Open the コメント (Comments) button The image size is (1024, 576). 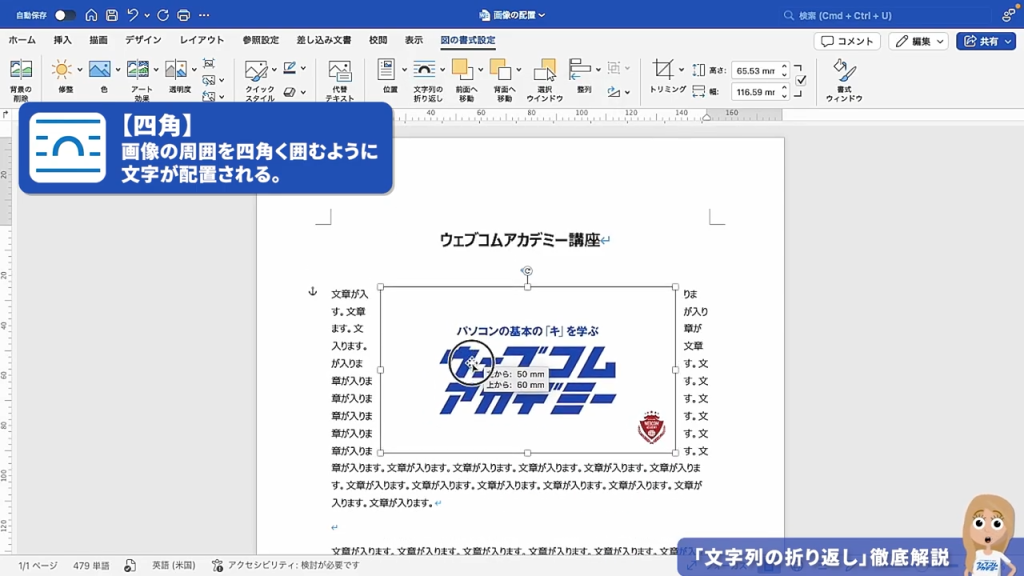pyautogui.click(x=848, y=40)
